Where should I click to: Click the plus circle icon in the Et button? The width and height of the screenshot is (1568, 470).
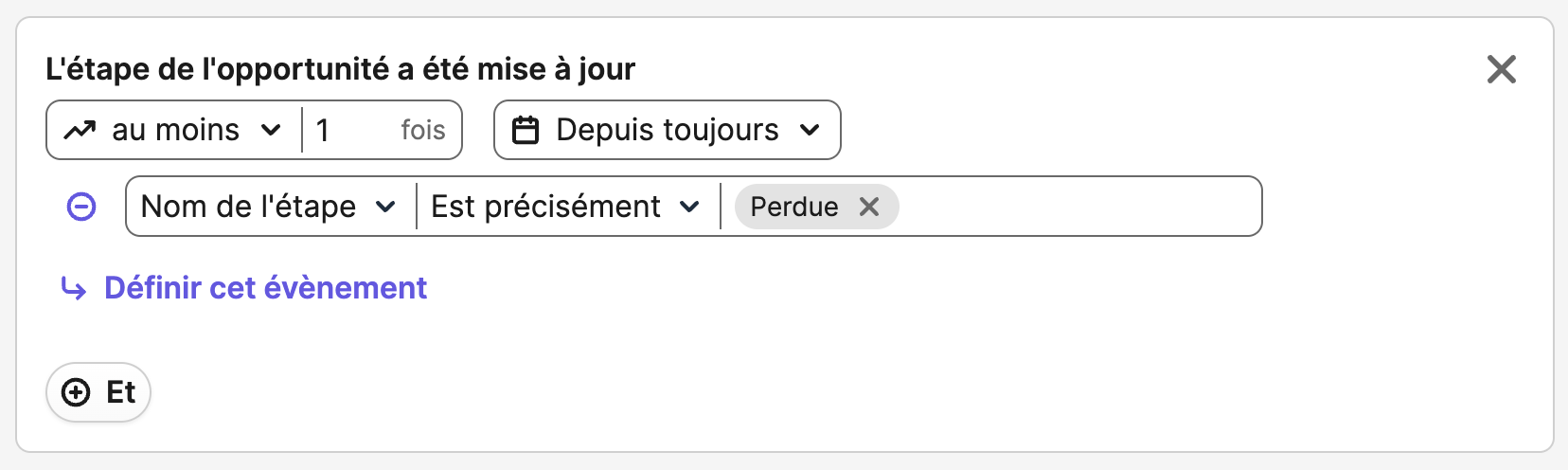76,392
